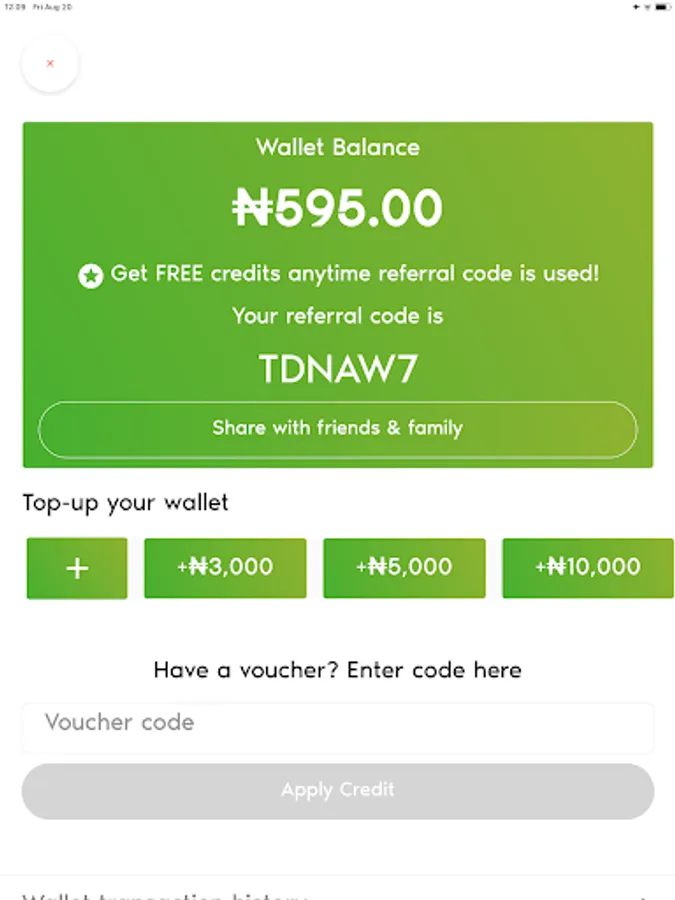
Task: Focus the Voucher code input field
Action: click(338, 727)
